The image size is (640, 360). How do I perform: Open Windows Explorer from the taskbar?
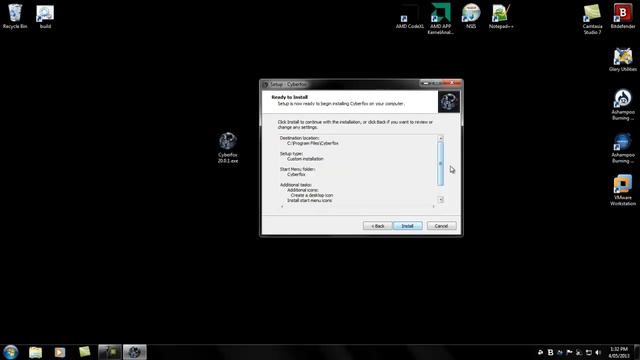36,352
